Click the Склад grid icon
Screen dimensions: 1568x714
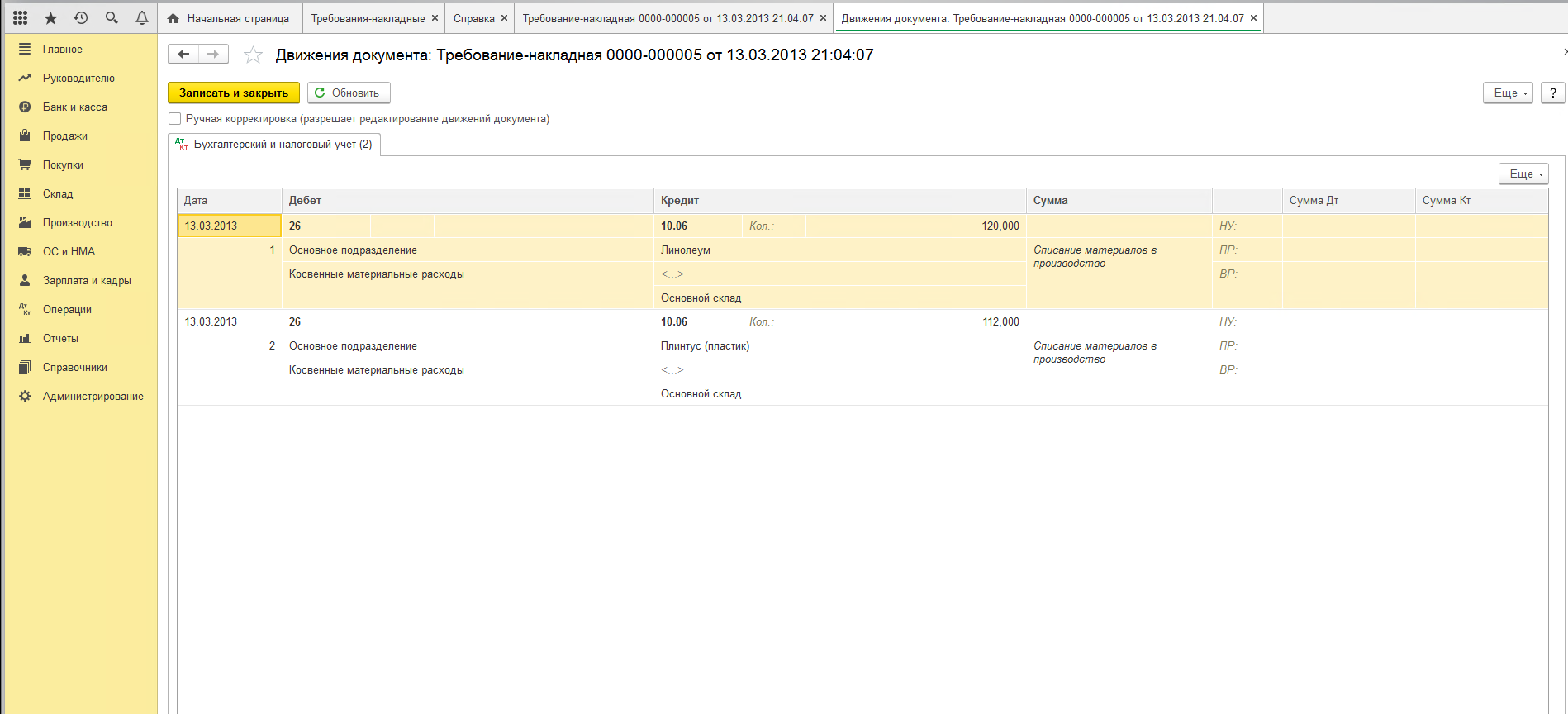tap(25, 193)
